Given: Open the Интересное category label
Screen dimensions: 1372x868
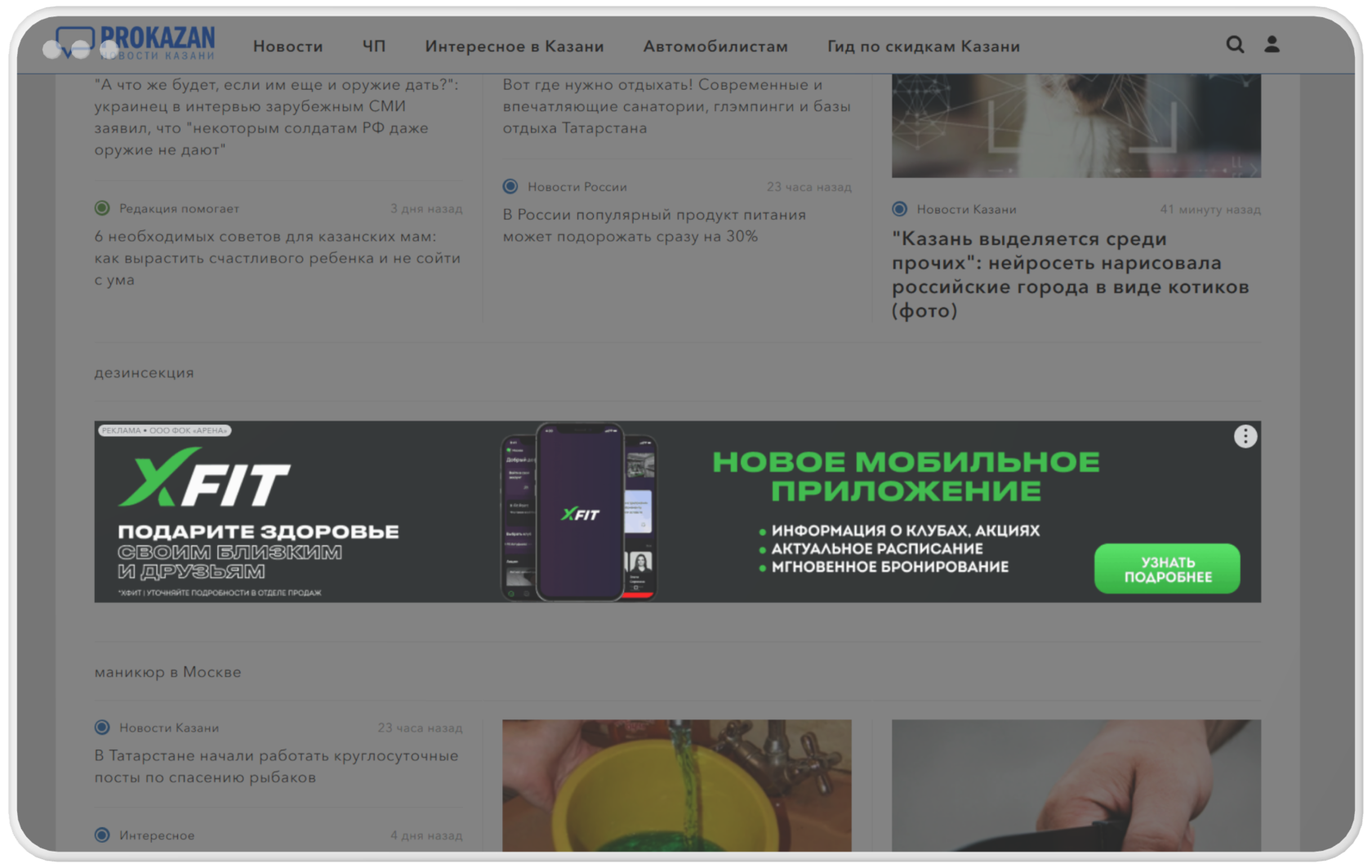Looking at the screenshot, I should coord(157,835).
